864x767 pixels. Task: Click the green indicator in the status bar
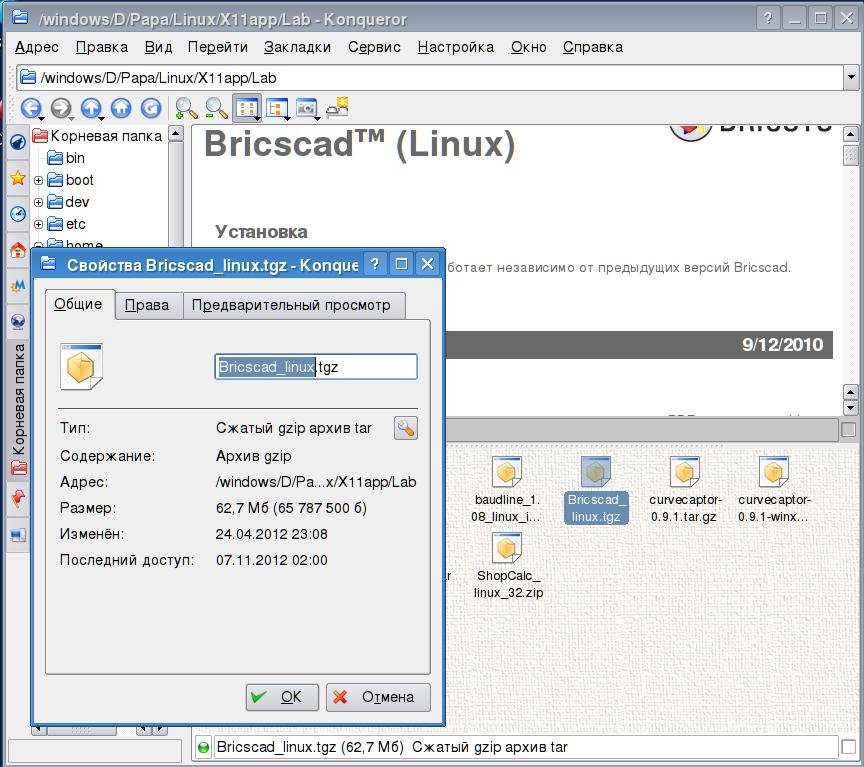click(x=203, y=748)
